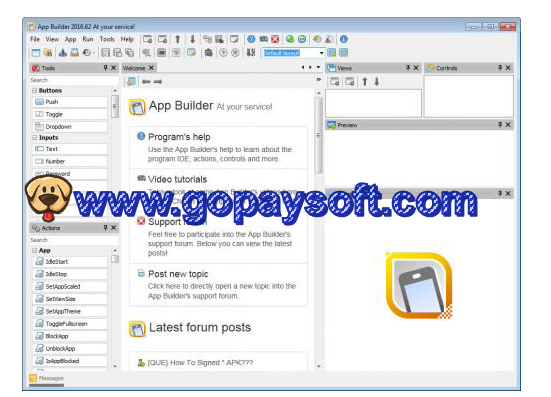Viewport: 551px width, 397px height.
Task: Open the Program's help link
Action: point(179,137)
